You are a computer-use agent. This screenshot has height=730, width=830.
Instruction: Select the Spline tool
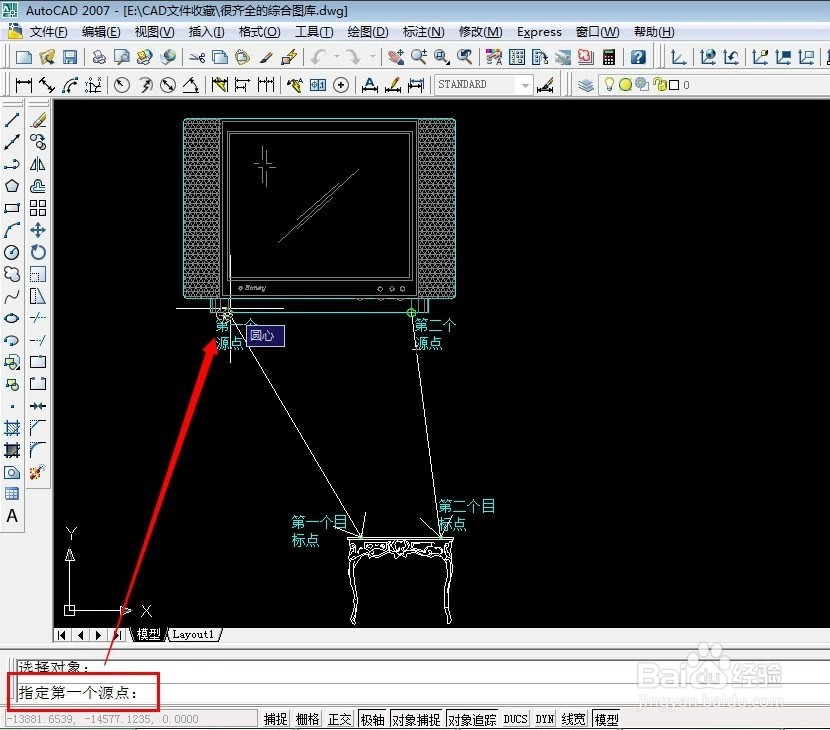(12, 296)
